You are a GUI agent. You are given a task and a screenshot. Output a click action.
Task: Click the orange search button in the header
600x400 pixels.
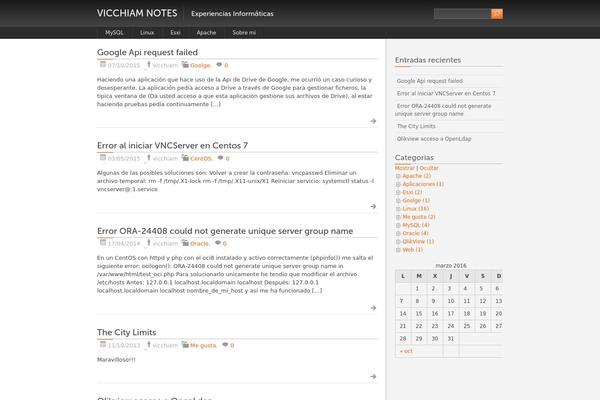tap(497, 14)
